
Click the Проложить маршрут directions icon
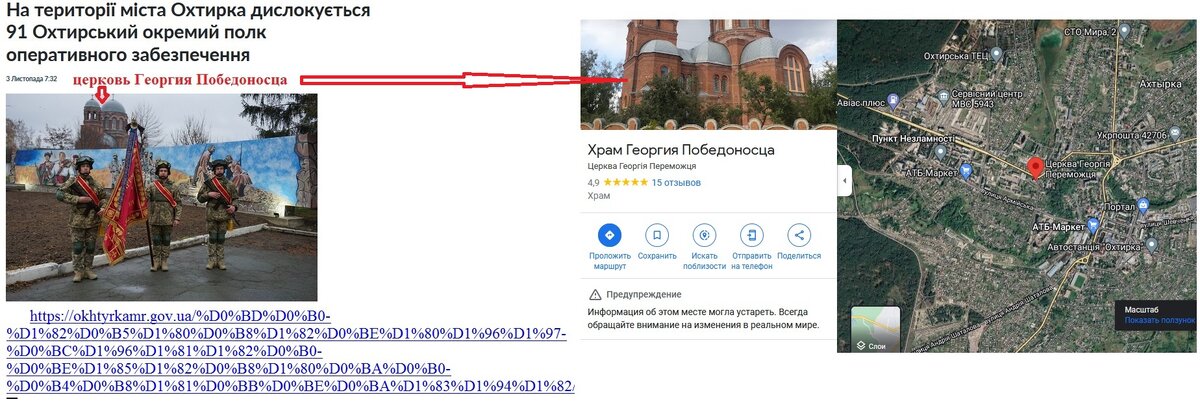[609, 235]
